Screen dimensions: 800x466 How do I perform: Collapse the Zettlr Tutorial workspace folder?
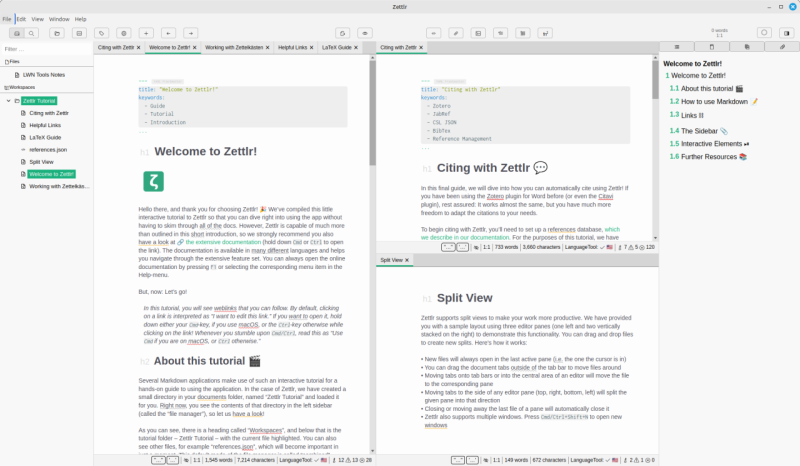point(8,101)
